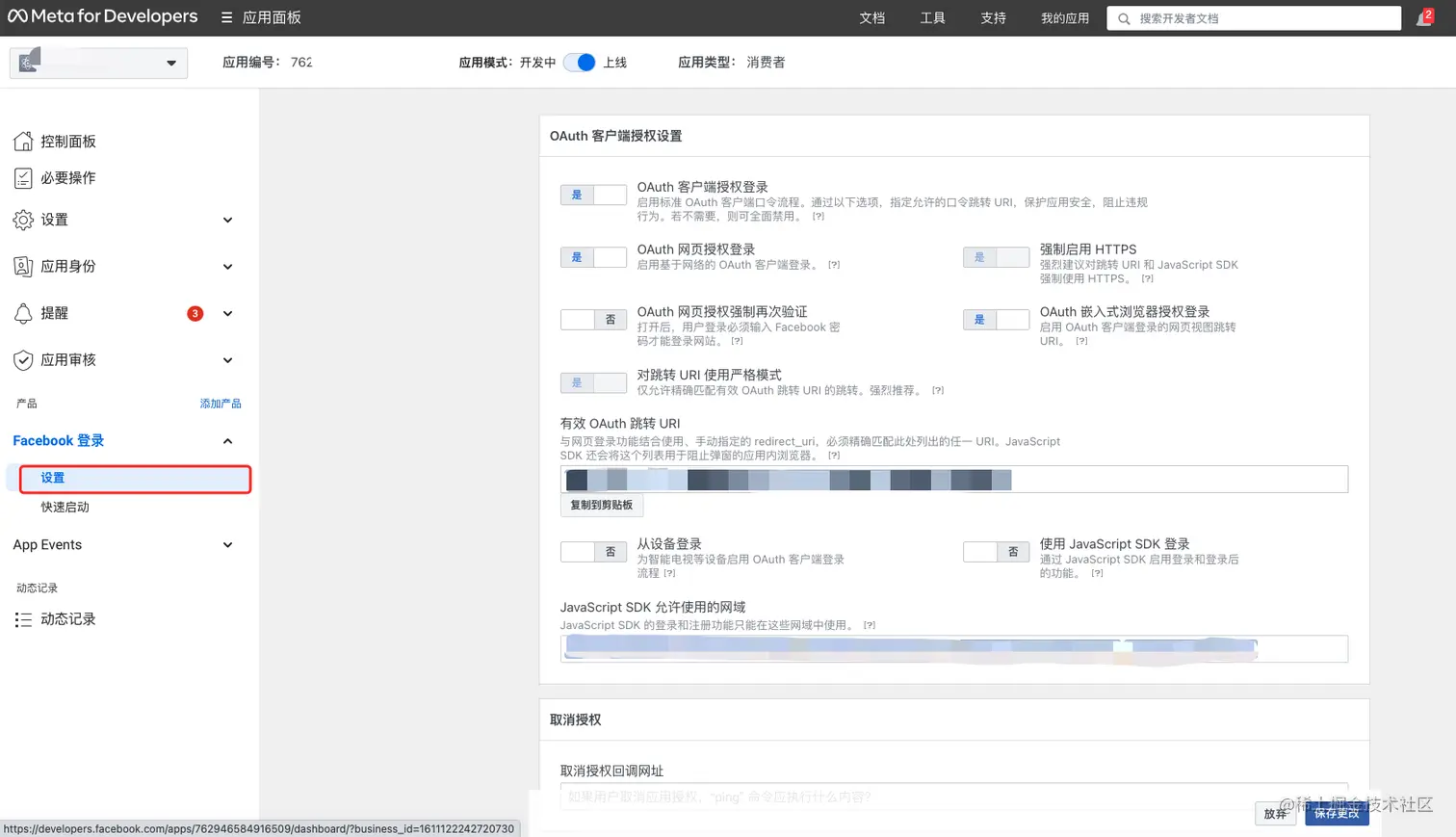The image size is (1456, 837).
Task: Toggle OAuth 网页授权登录 switch
Action: tap(593, 257)
